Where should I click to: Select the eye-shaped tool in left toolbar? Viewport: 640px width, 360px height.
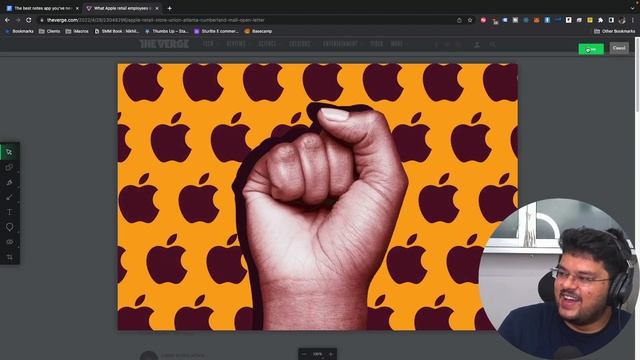9,242
